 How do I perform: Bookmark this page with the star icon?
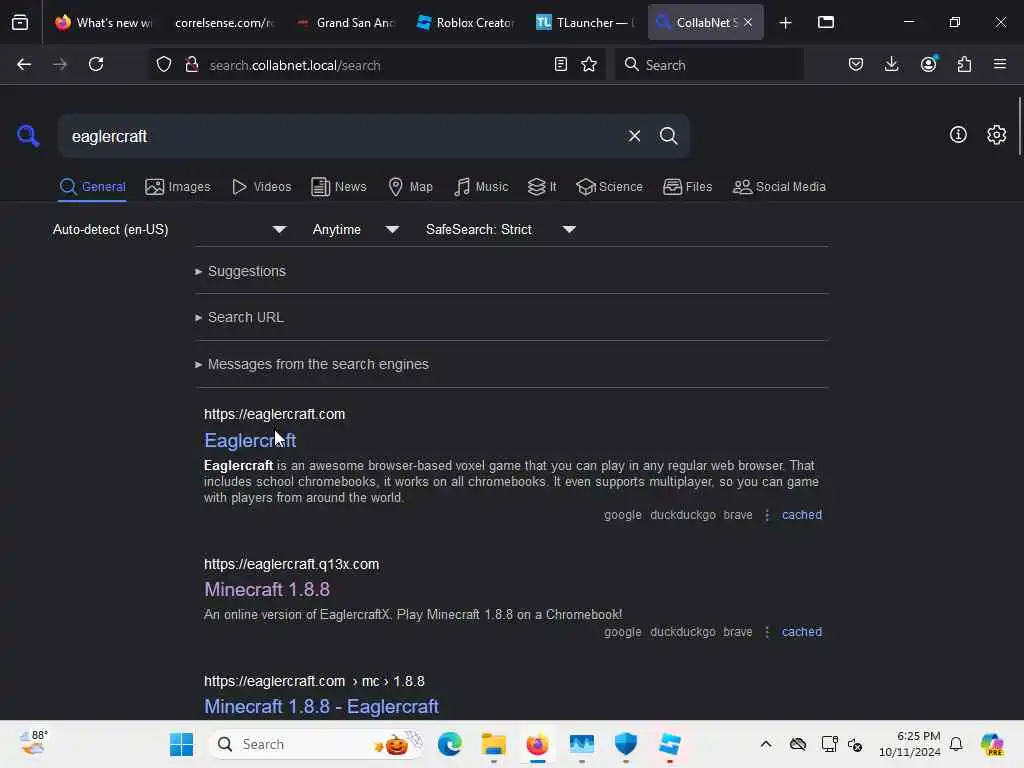tap(589, 65)
